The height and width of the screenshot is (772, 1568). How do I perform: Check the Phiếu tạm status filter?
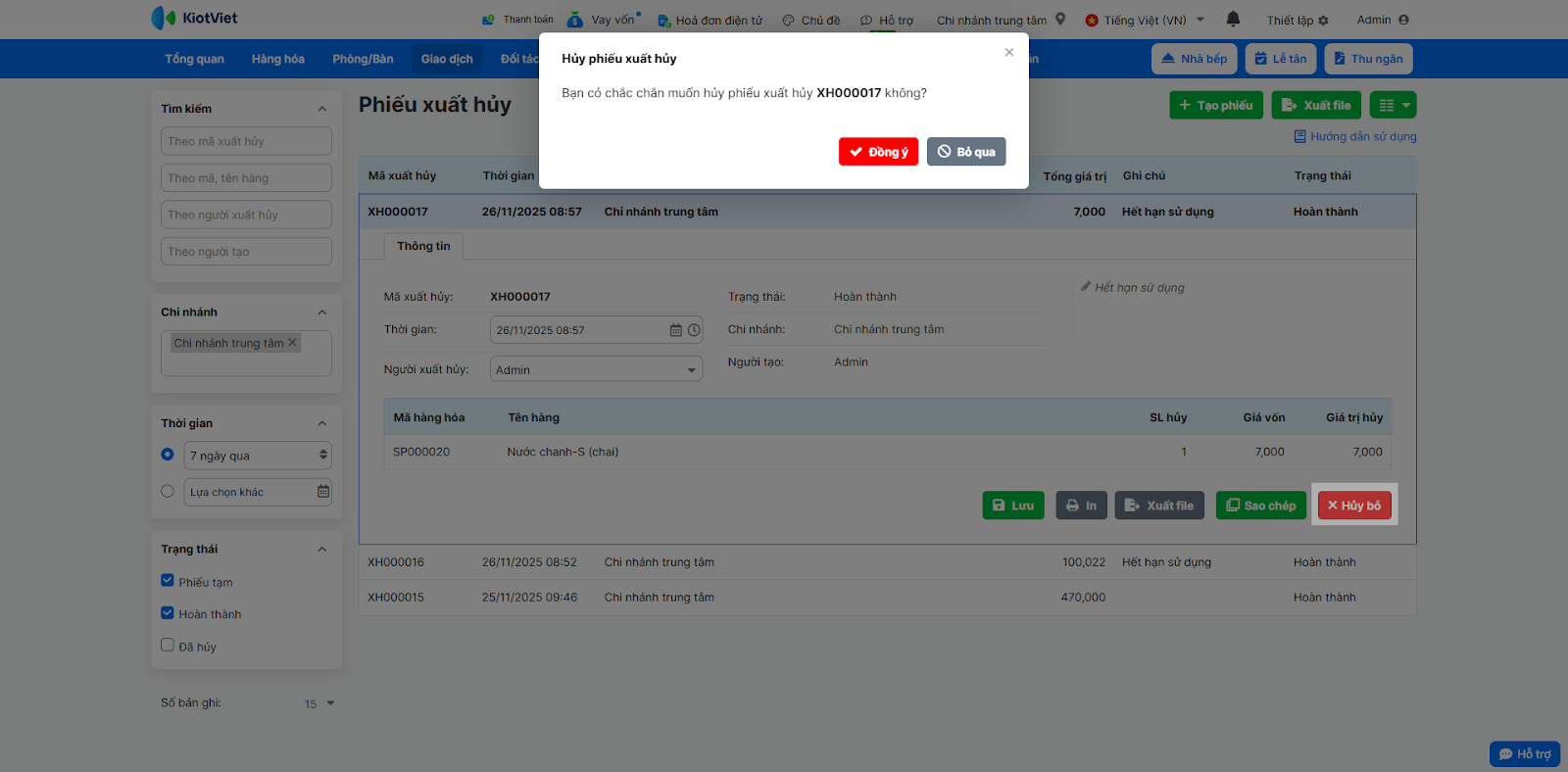point(168,581)
